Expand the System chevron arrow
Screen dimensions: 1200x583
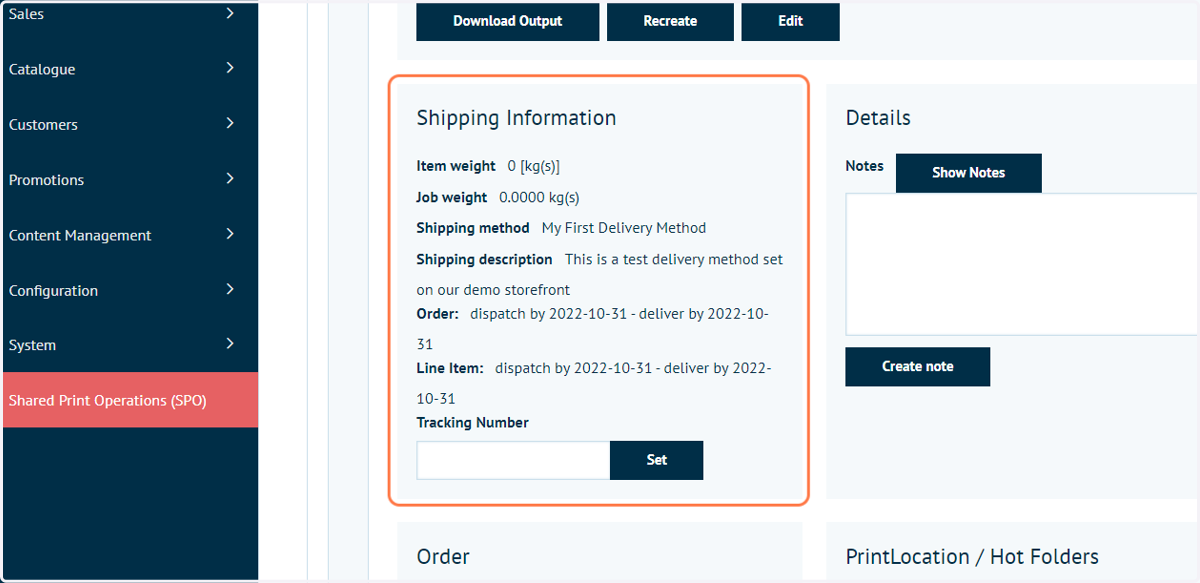coord(230,343)
